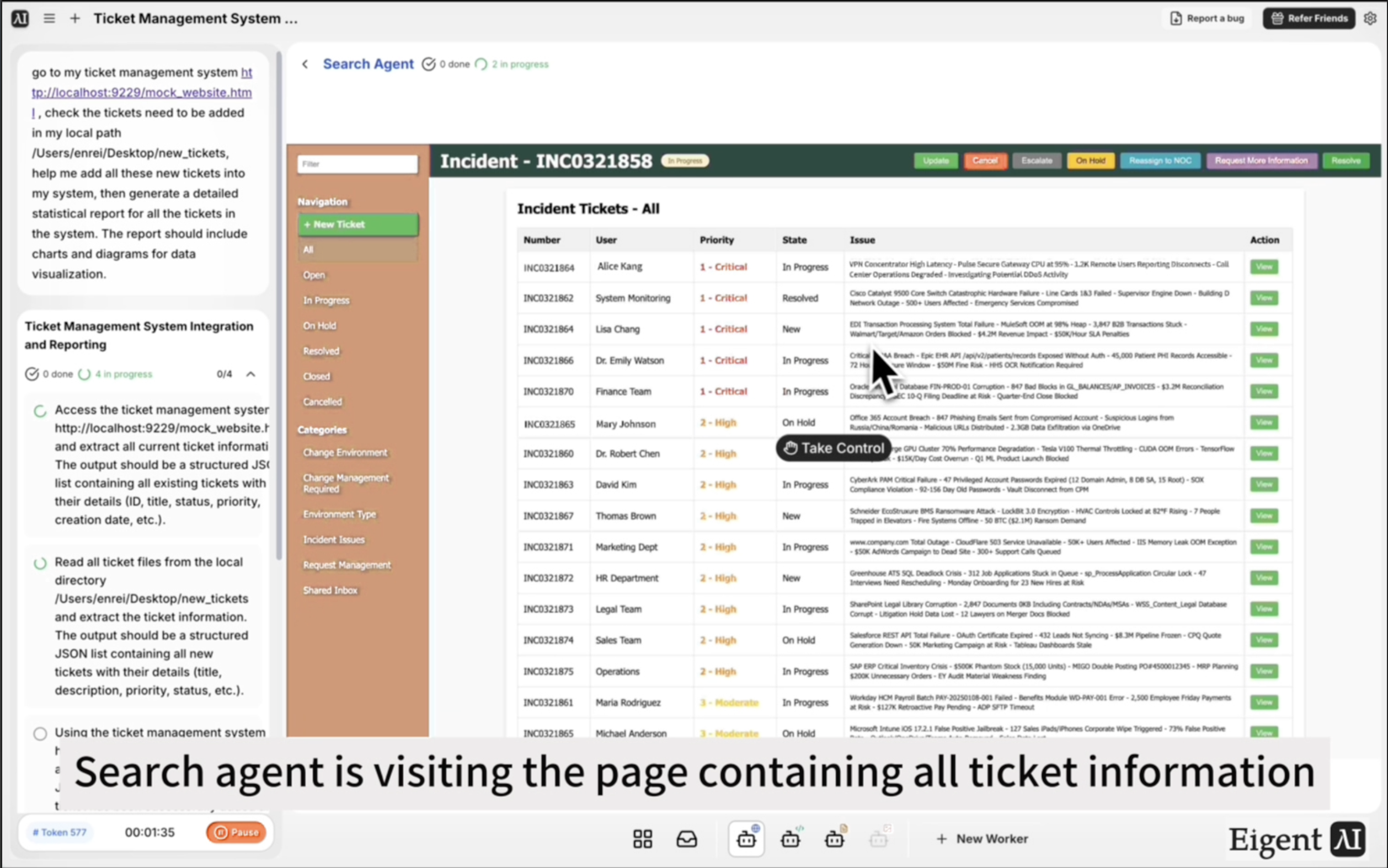Click the + New Ticket button

point(358,224)
